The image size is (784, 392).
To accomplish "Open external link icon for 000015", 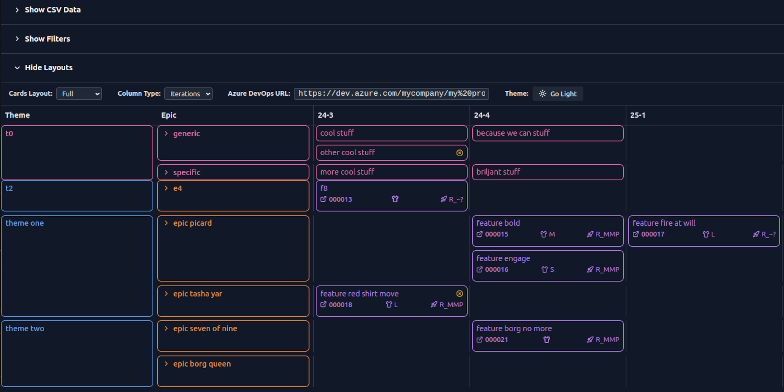I will pyautogui.click(x=480, y=234).
